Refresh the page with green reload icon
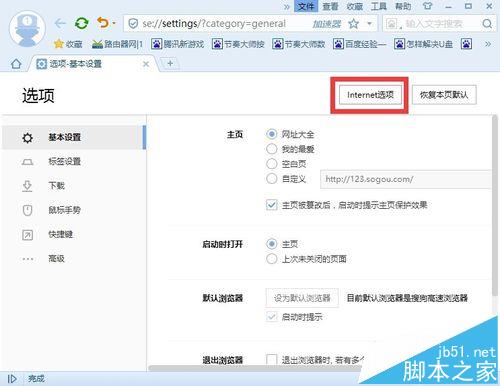500x386 pixels. [x=82, y=23]
